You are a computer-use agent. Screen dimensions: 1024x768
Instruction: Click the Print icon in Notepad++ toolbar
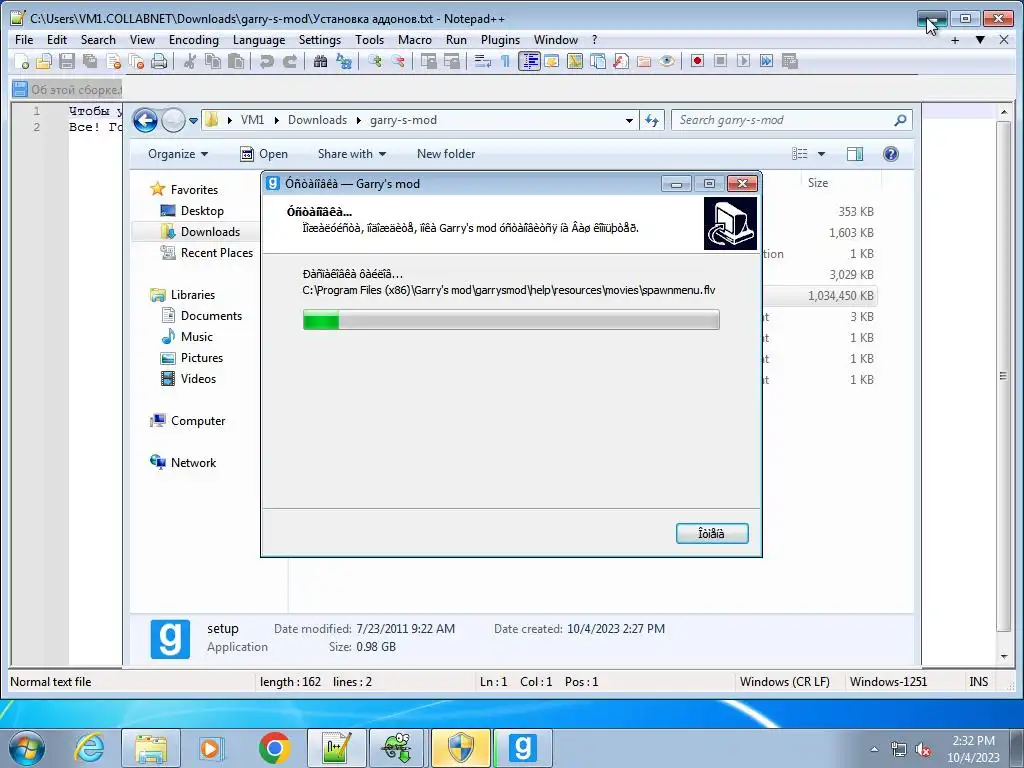click(159, 61)
